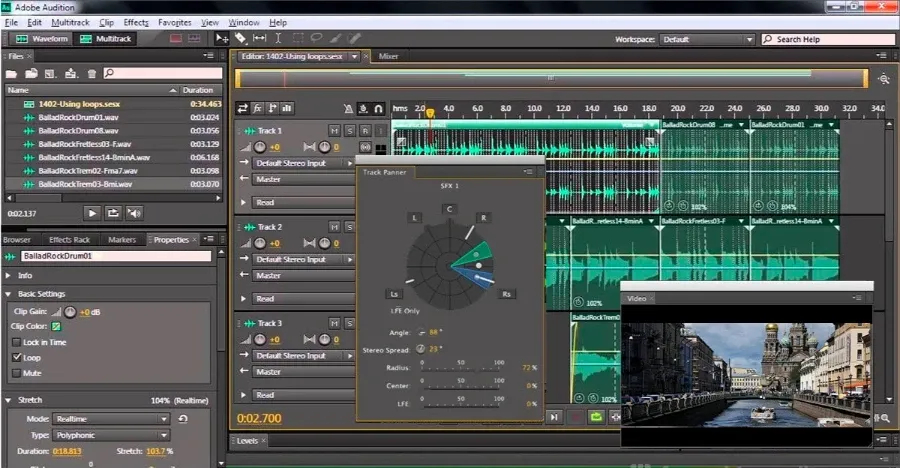The width and height of the screenshot is (900, 468).
Task: Select the Time Selection tool
Action: click(x=278, y=38)
